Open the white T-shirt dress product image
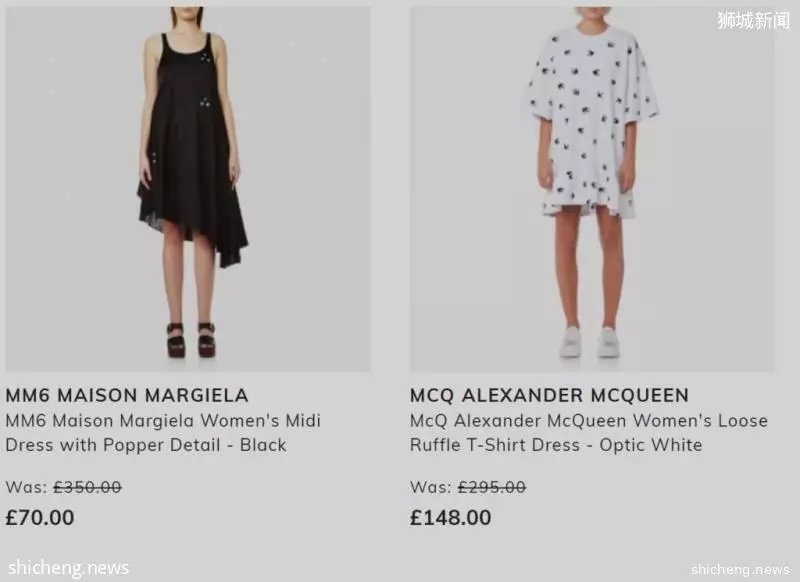Image resolution: width=800 pixels, height=582 pixels. (592, 189)
